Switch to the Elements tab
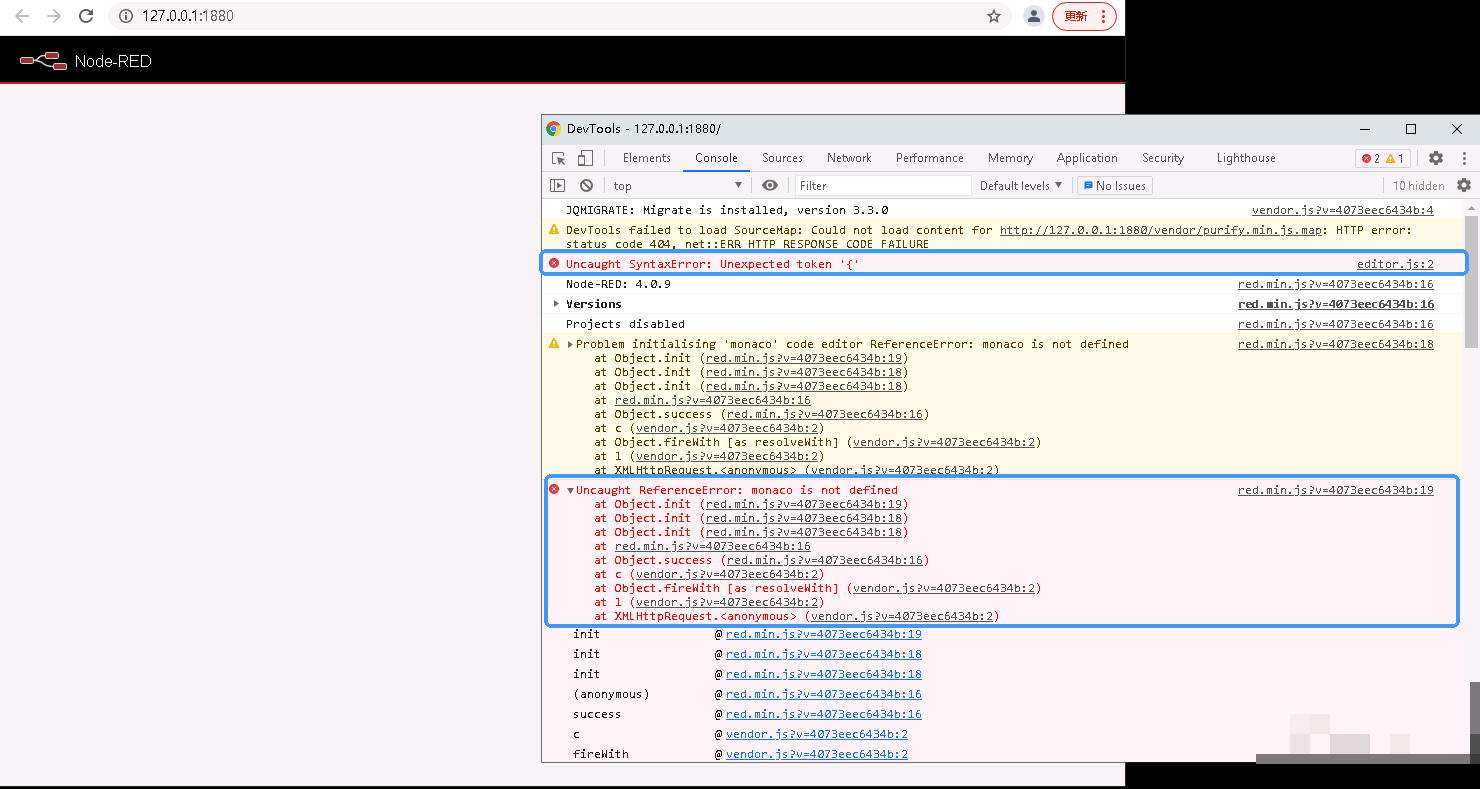 point(647,158)
